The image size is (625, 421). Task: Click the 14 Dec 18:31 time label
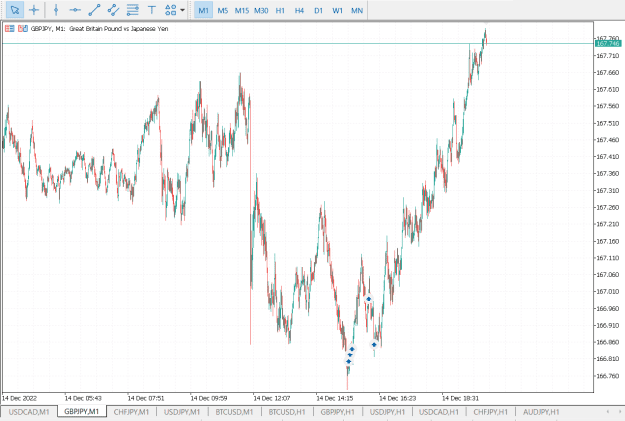(460, 398)
